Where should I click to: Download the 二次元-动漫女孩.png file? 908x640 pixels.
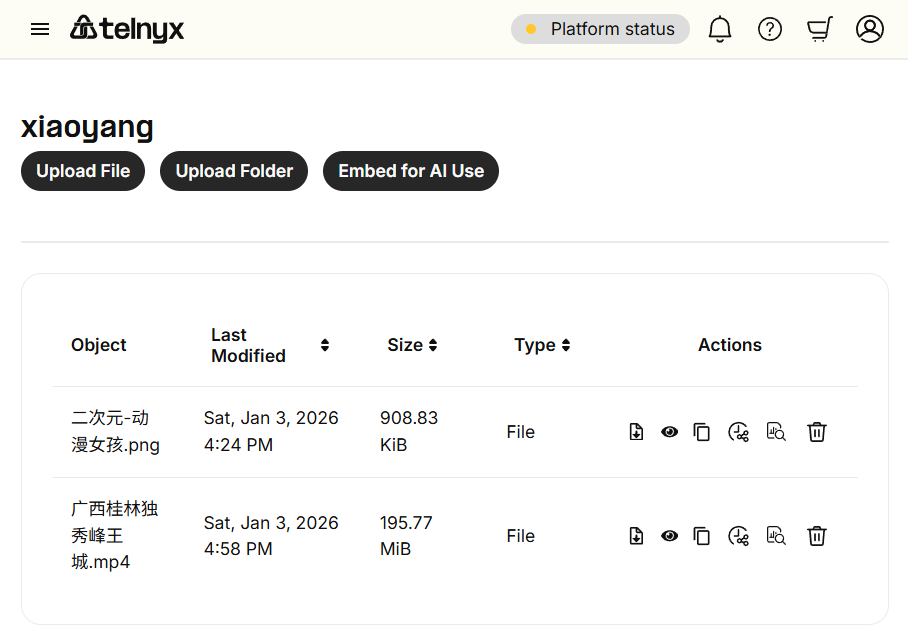coord(636,432)
